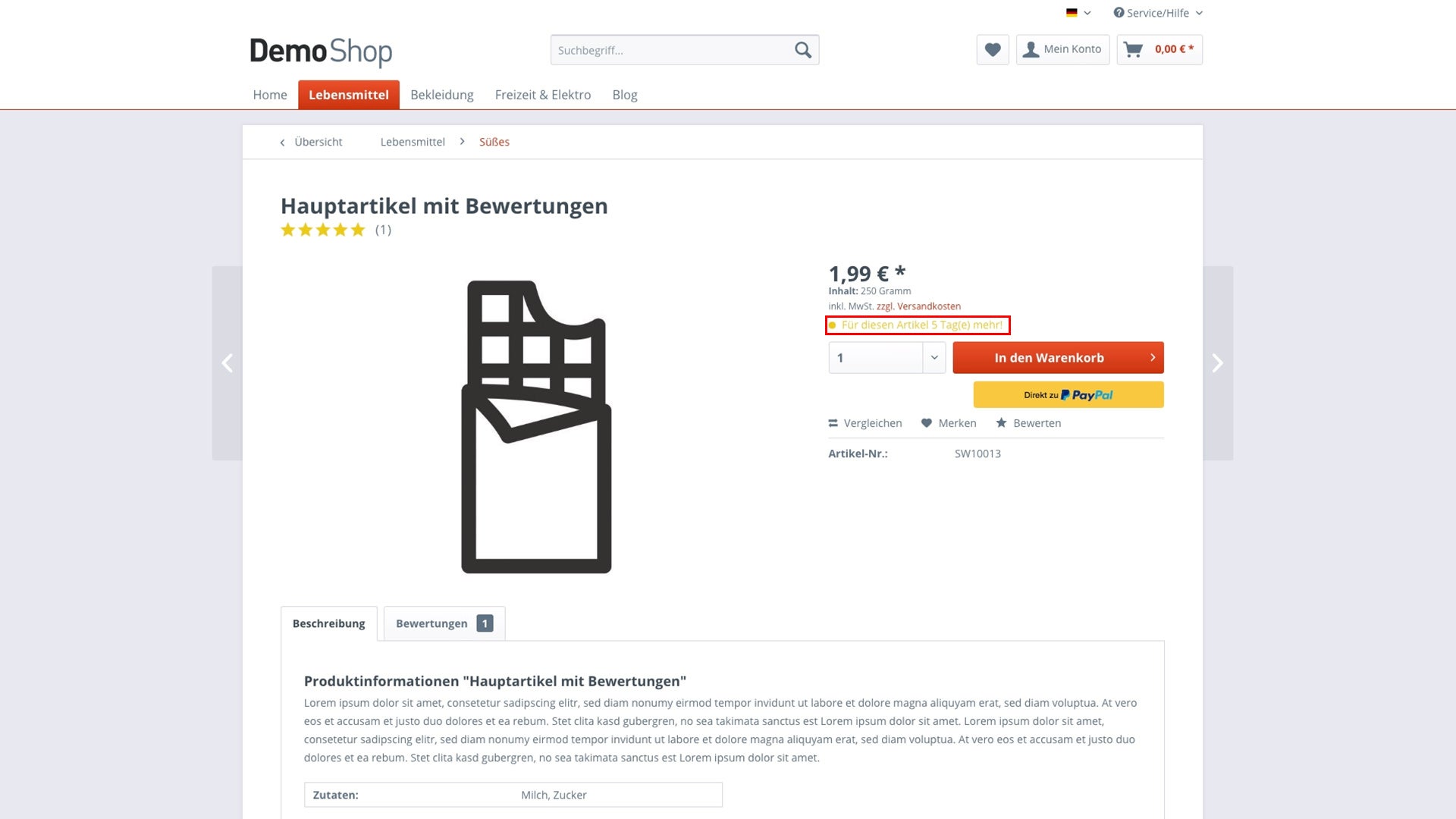
Task: Click the search magnifier icon
Action: click(x=802, y=50)
